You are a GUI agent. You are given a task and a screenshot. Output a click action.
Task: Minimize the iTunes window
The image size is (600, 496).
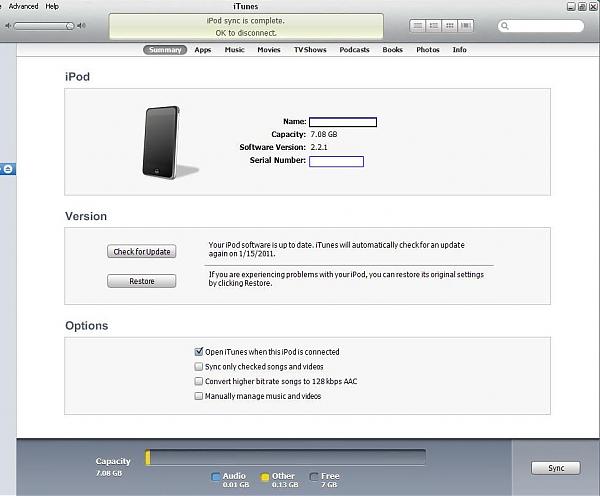coord(571,6)
